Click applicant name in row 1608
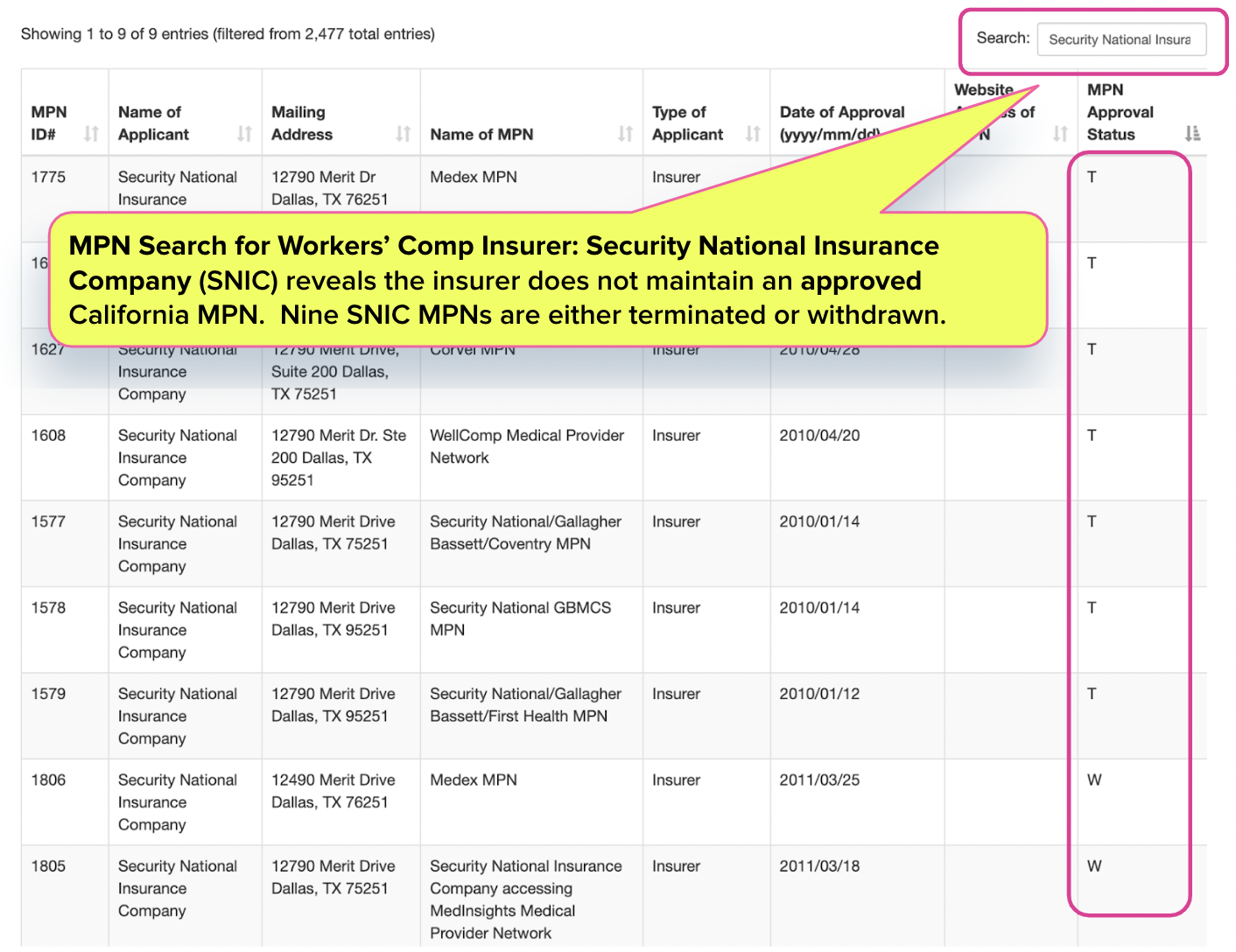The height and width of the screenshot is (952, 1236). 178,458
